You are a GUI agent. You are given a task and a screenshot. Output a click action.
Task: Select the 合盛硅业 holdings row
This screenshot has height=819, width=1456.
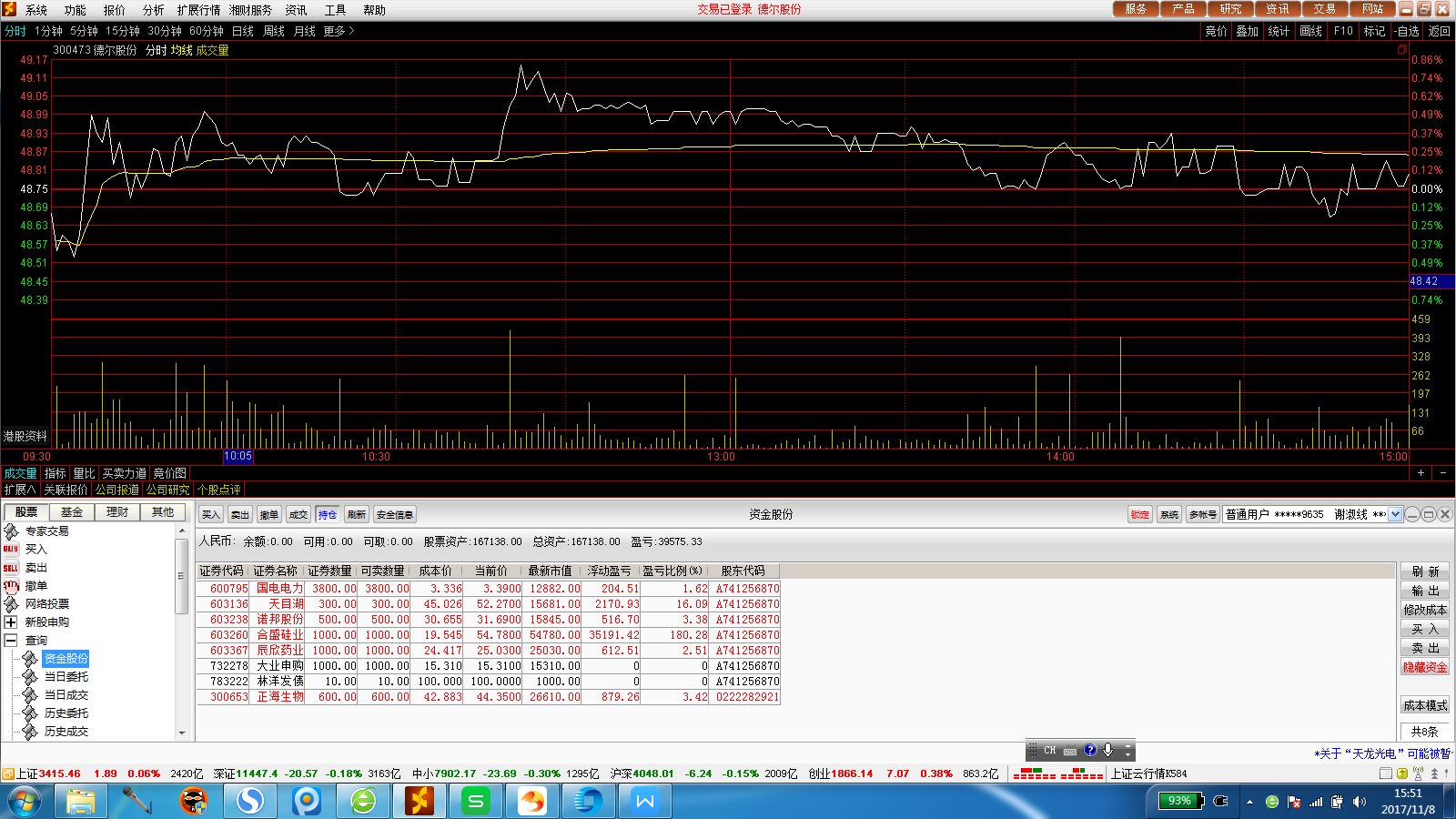[489, 635]
